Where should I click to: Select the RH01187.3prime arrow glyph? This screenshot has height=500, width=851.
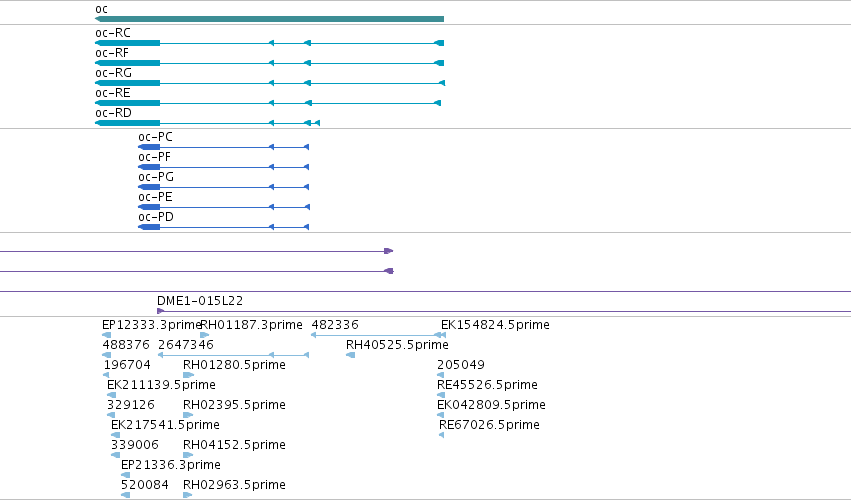click(x=205, y=335)
